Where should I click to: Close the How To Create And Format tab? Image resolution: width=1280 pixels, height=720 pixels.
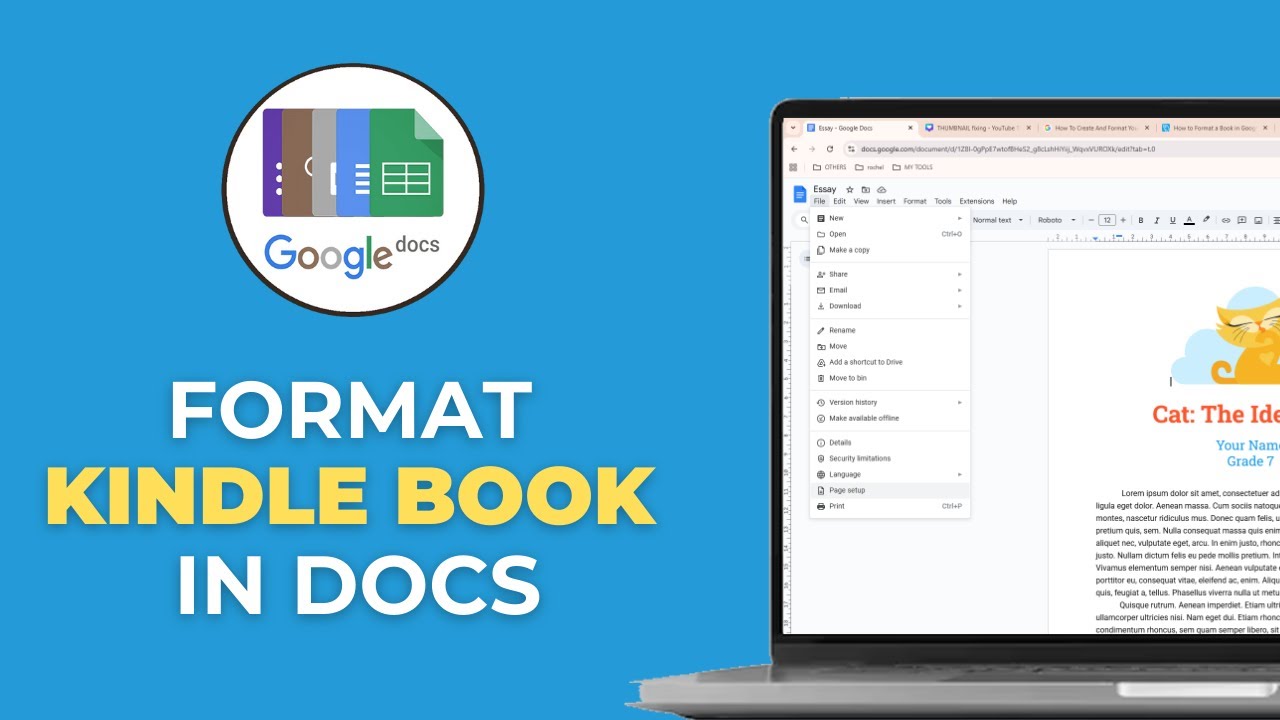pyautogui.click(x=1146, y=128)
